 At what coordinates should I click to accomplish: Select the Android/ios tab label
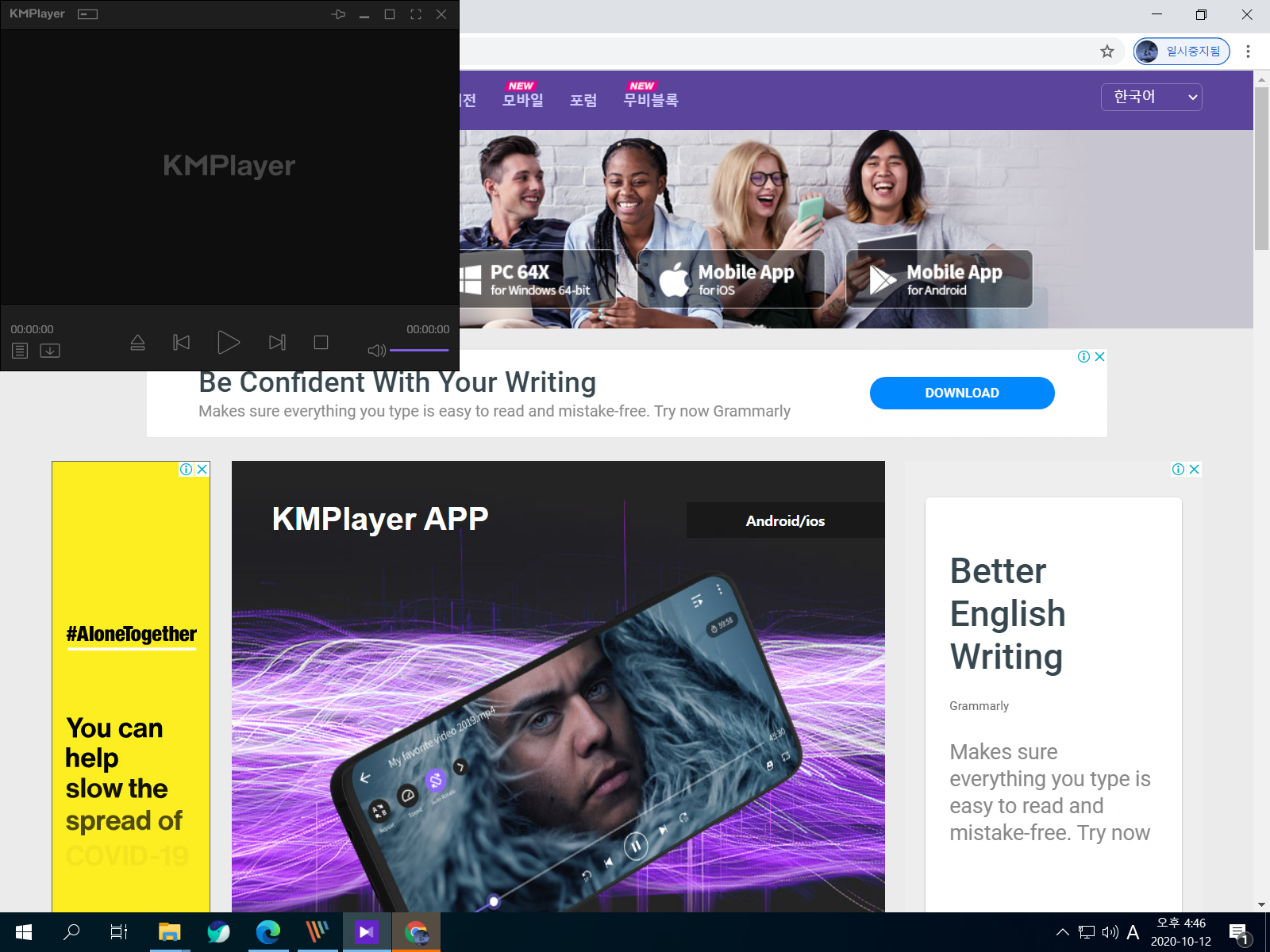click(x=785, y=520)
